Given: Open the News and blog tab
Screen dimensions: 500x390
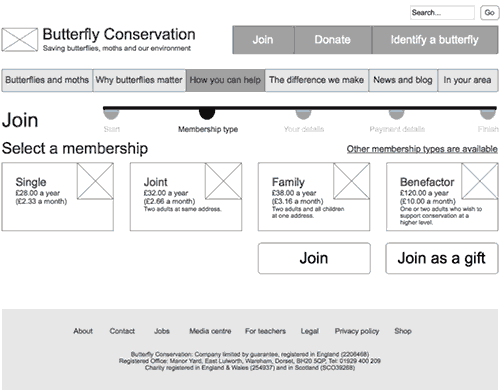Looking at the screenshot, I should pyautogui.click(x=403, y=80).
